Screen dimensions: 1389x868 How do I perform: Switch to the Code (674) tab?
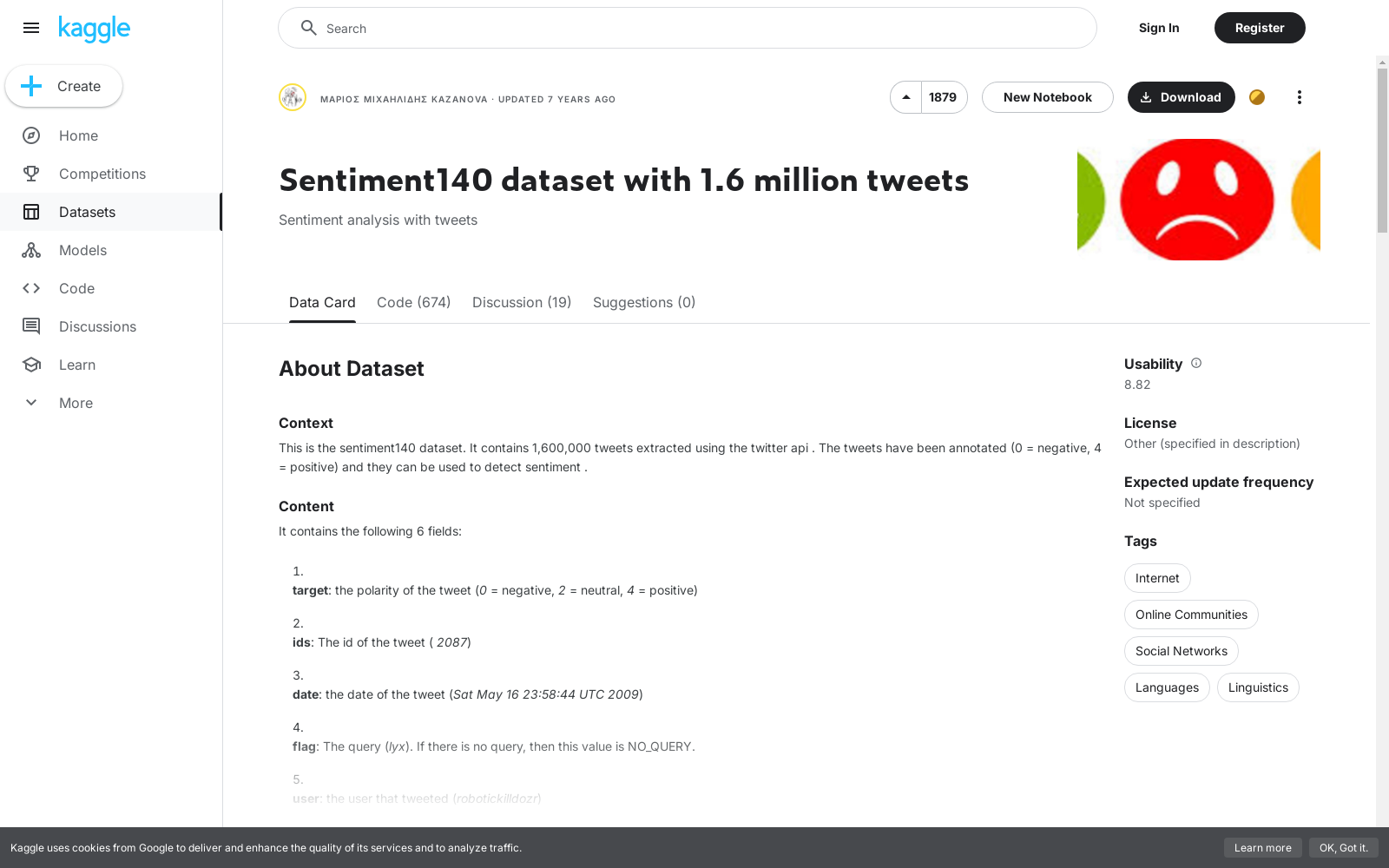[414, 302]
